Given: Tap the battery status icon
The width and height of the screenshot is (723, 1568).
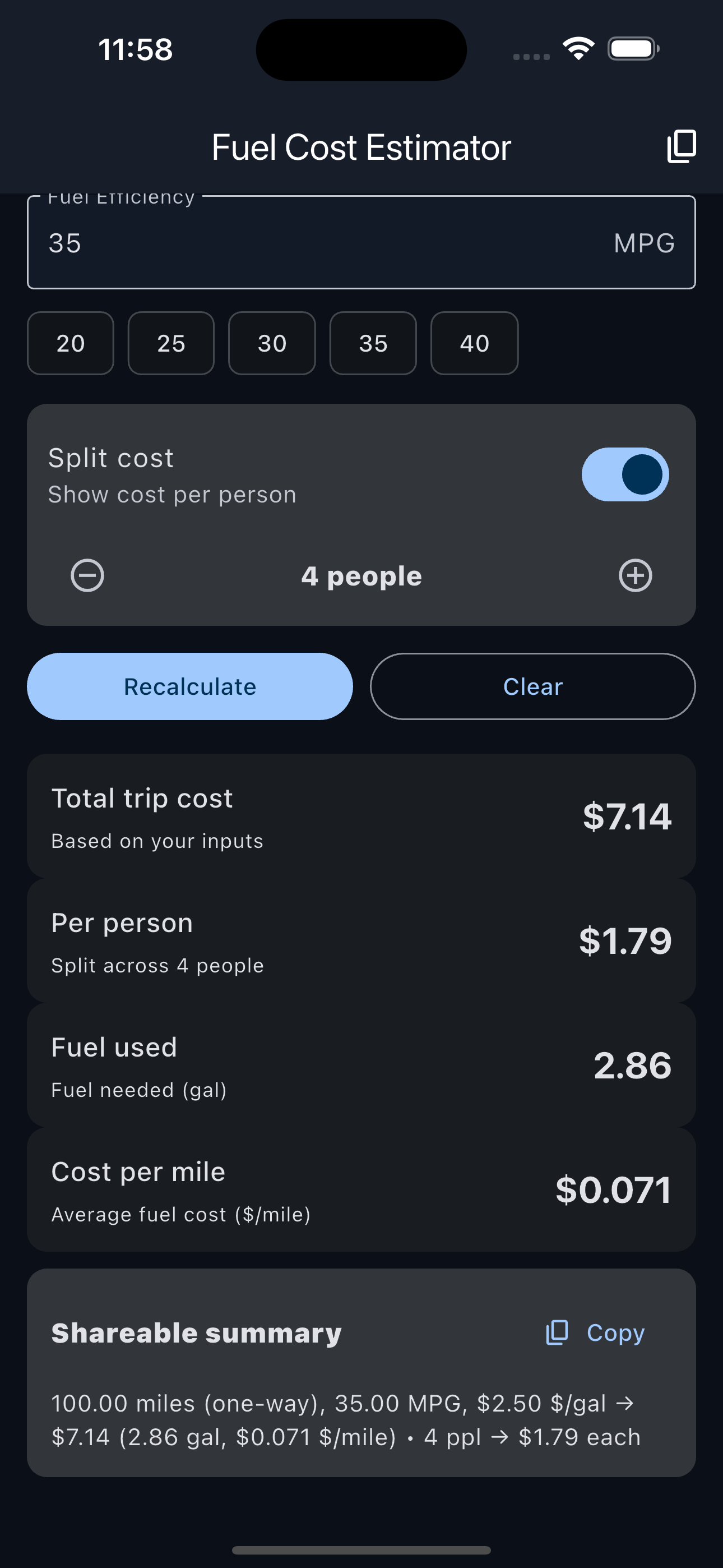Looking at the screenshot, I should [633, 49].
